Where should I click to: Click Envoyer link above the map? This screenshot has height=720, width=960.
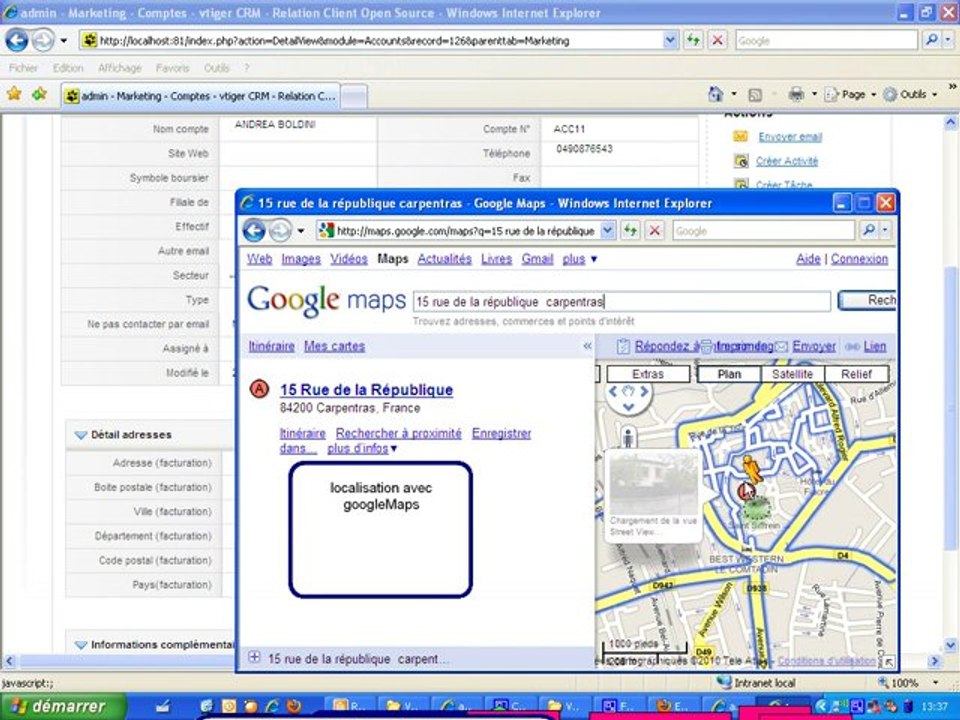pos(814,347)
